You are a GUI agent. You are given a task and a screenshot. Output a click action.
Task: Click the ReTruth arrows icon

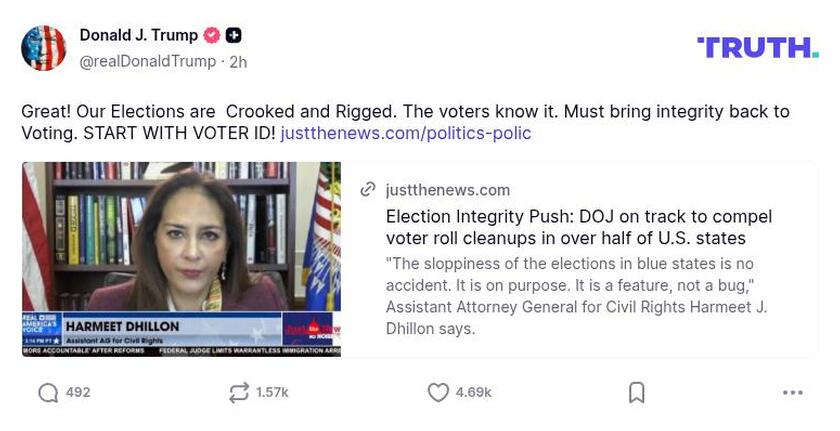point(238,393)
